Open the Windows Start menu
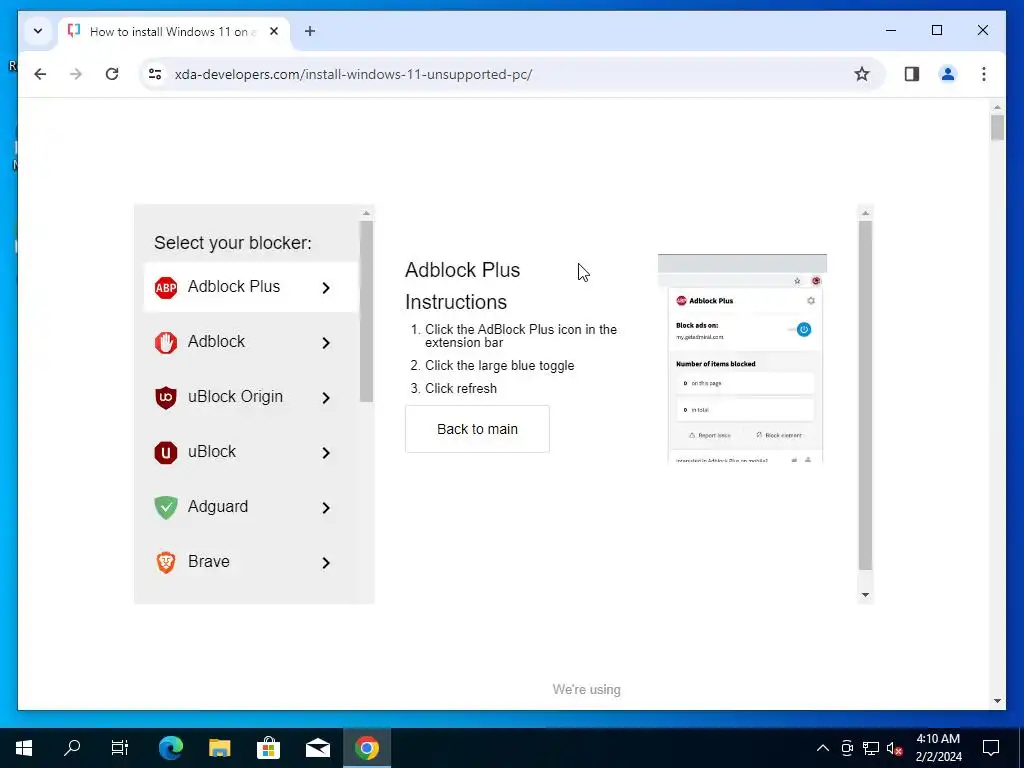 coord(24,748)
